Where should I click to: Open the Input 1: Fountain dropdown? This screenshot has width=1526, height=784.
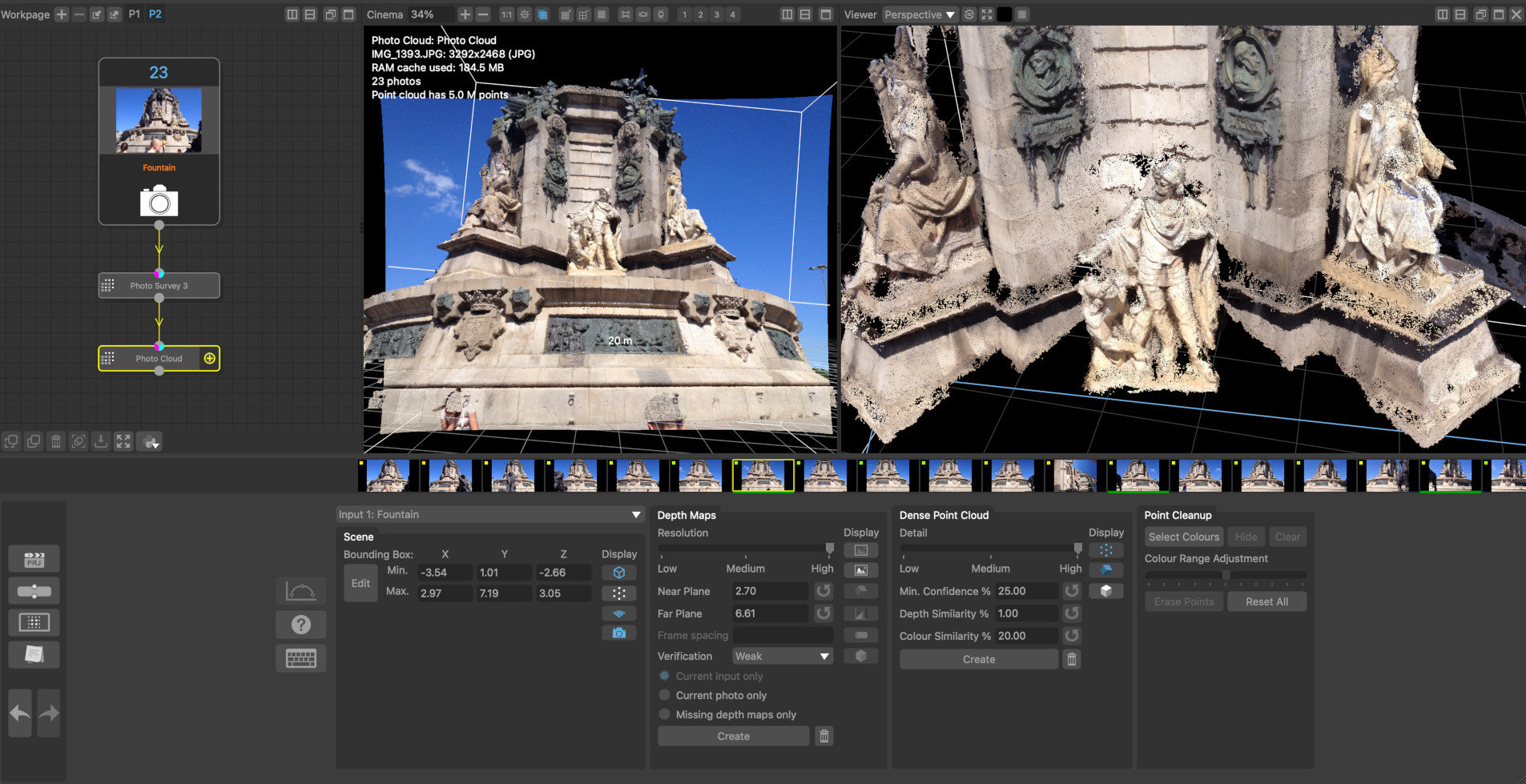pyautogui.click(x=489, y=514)
